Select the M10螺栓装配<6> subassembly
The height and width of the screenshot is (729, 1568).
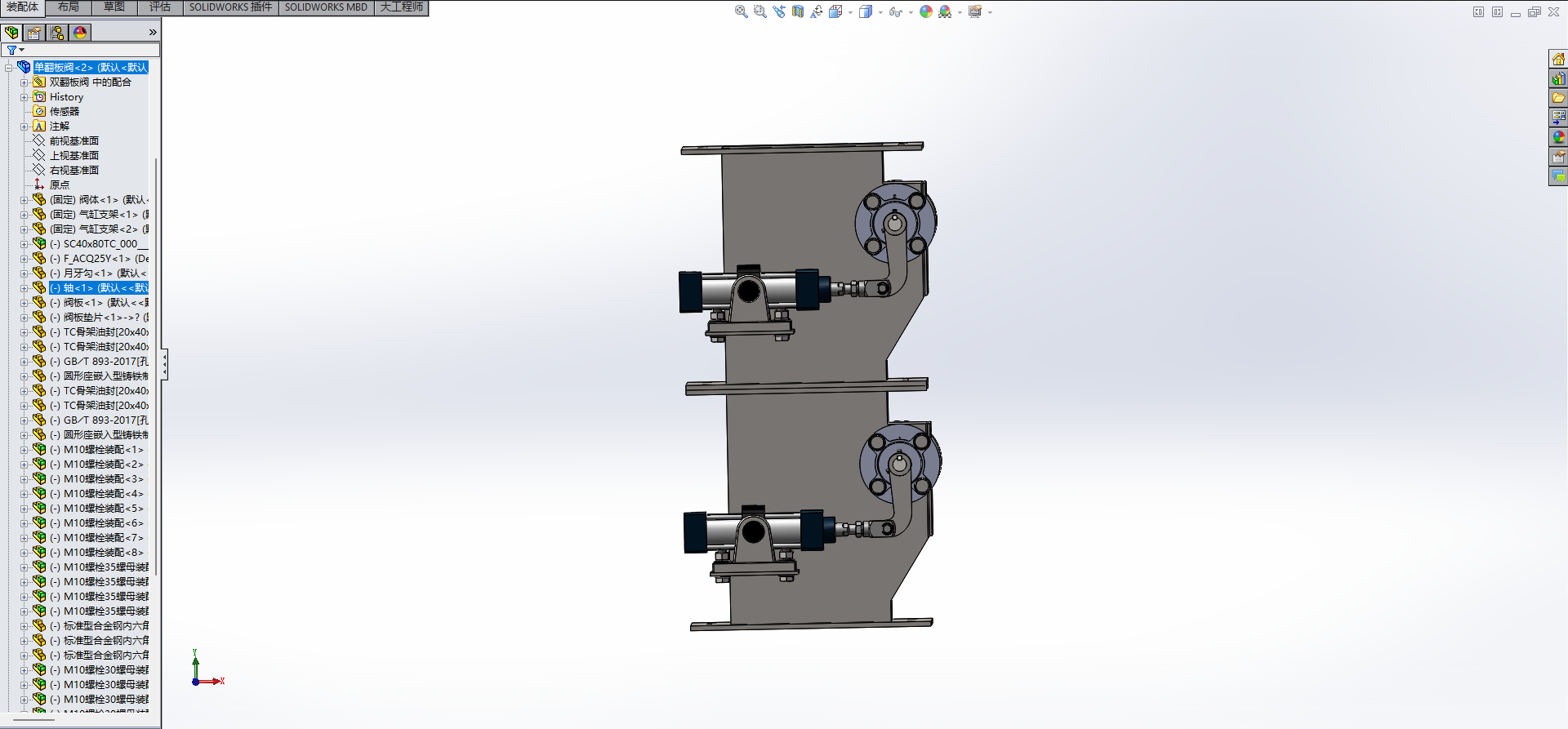point(96,523)
